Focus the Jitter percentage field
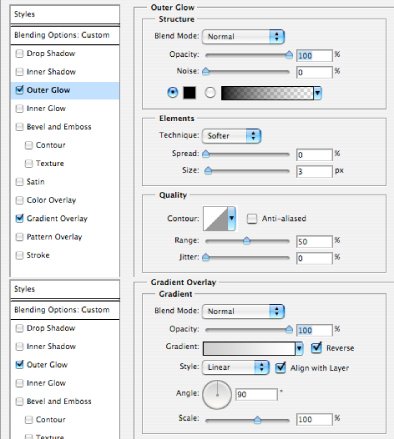394x439 pixels. pos(314,258)
